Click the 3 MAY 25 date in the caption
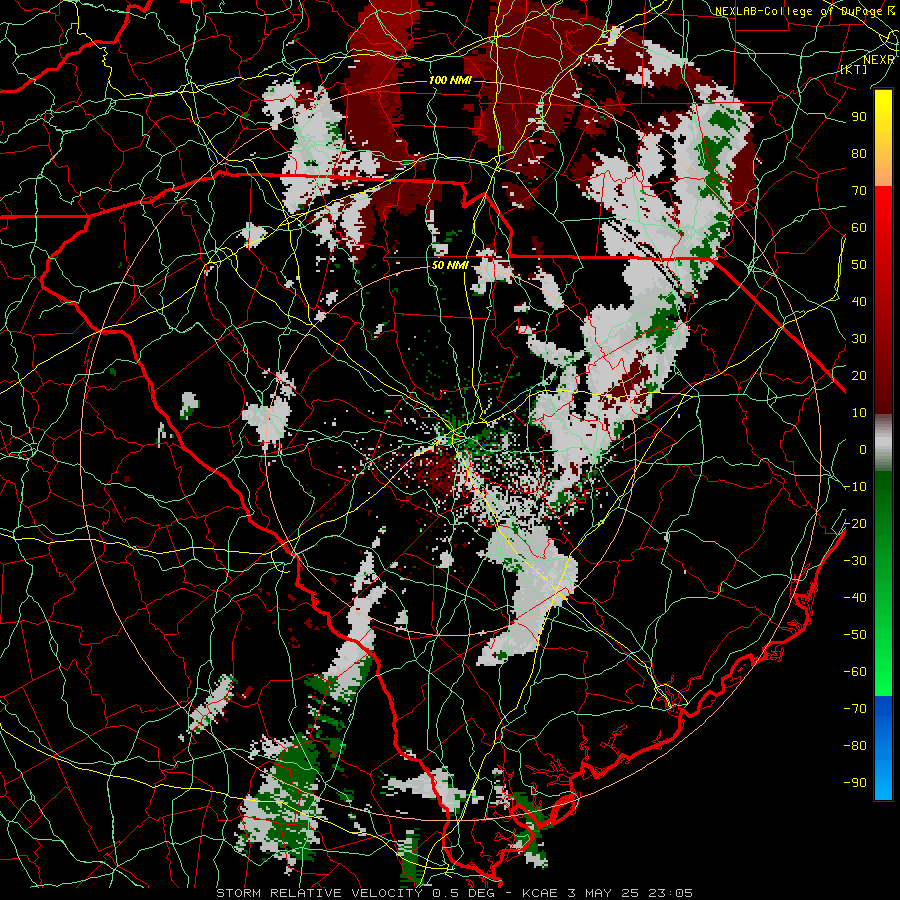Image resolution: width=900 pixels, height=900 pixels. coord(603,893)
